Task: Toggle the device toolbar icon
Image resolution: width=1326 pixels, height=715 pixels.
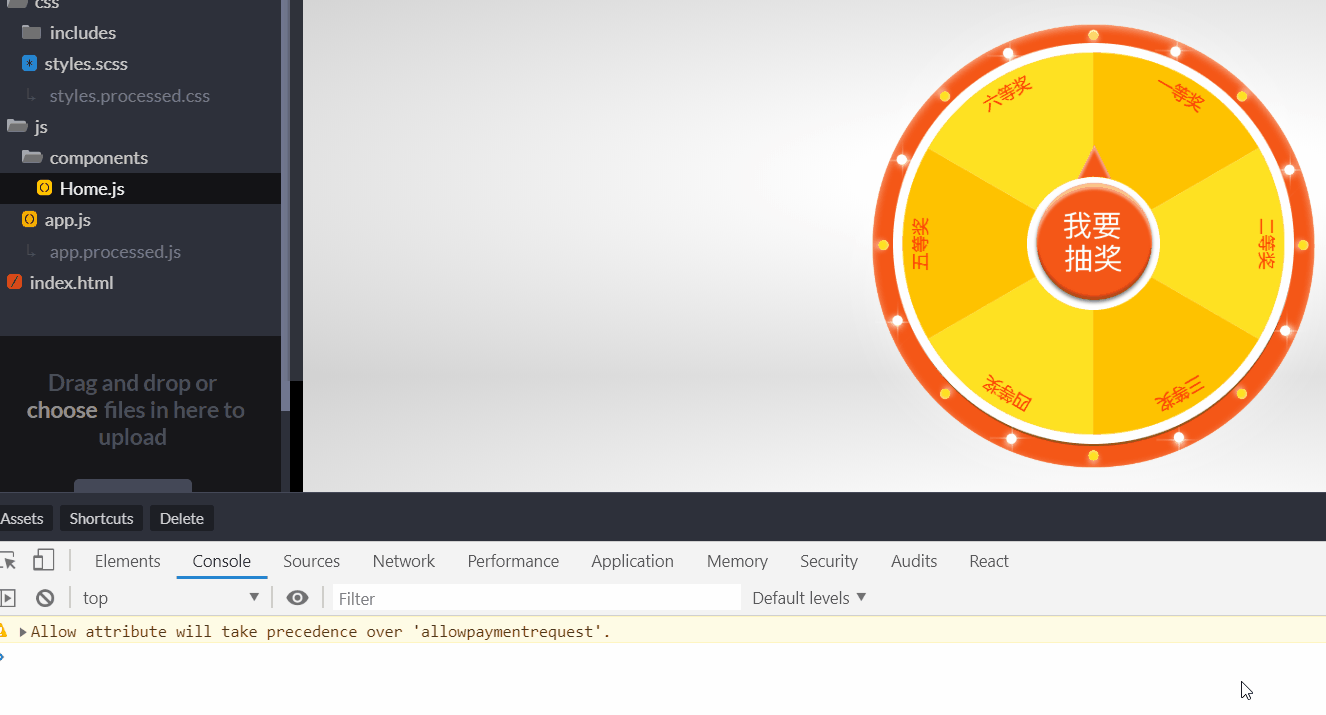Action: pyautogui.click(x=44, y=560)
